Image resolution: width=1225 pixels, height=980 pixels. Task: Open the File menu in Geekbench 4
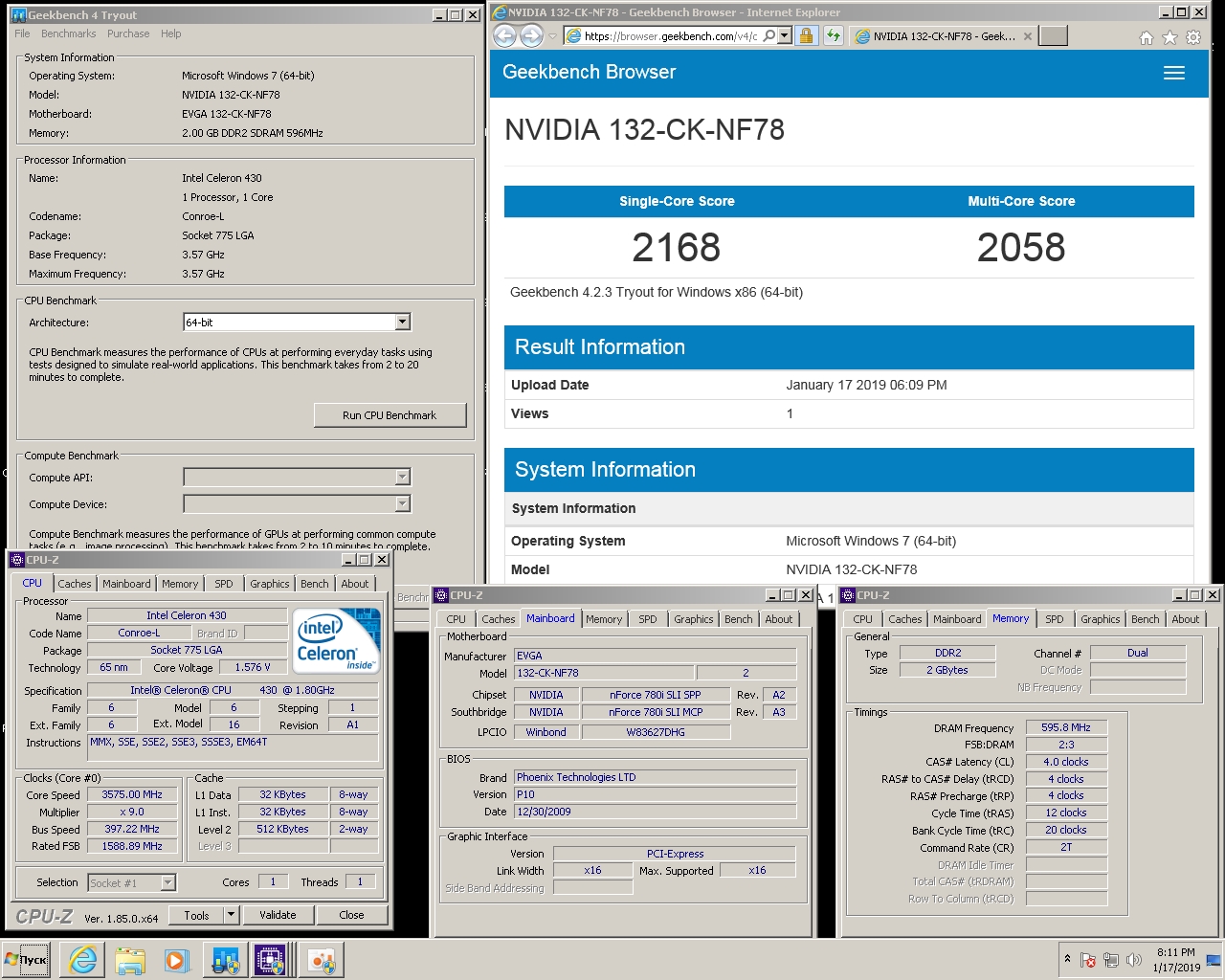22,33
